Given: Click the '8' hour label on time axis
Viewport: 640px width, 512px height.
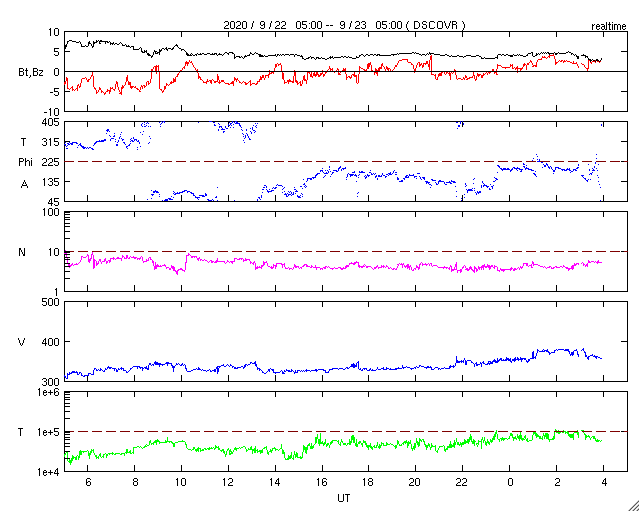Looking at the screenshot, I should [136, 482].
